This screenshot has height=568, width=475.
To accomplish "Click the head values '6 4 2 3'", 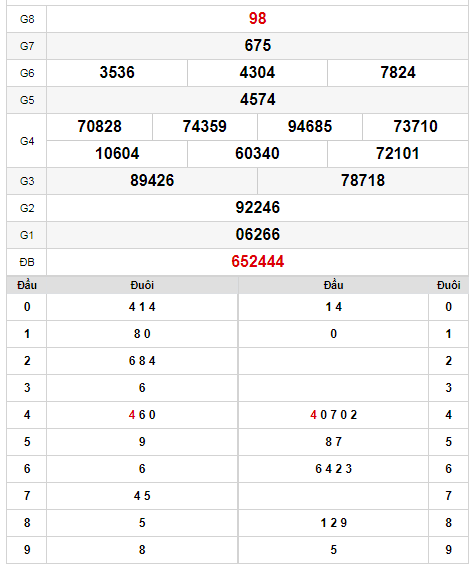I will 333,469.
